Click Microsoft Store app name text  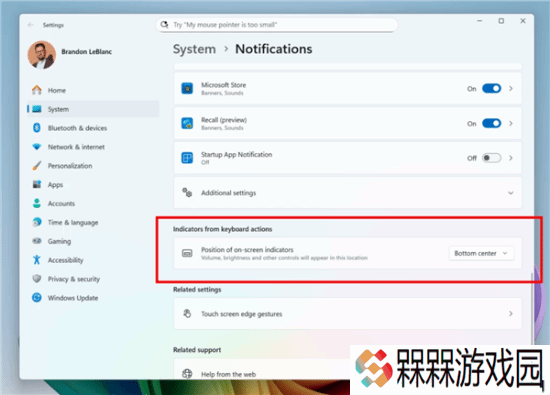[x=223, y=85]
